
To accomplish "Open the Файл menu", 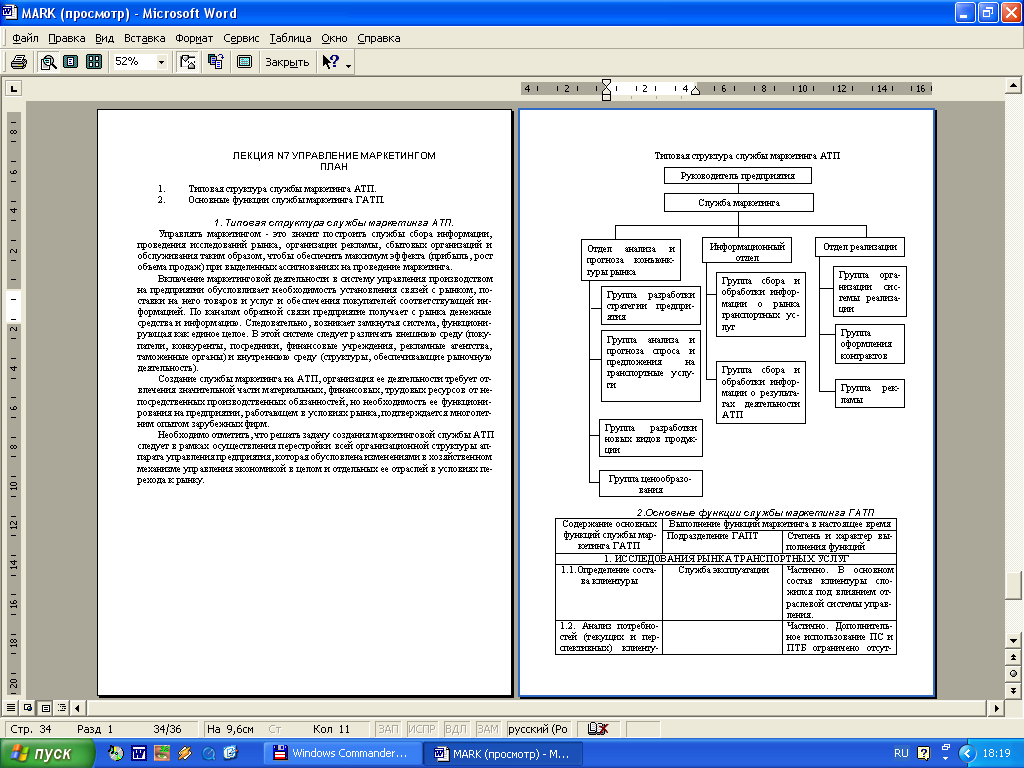I will click(x=25, y=38).
